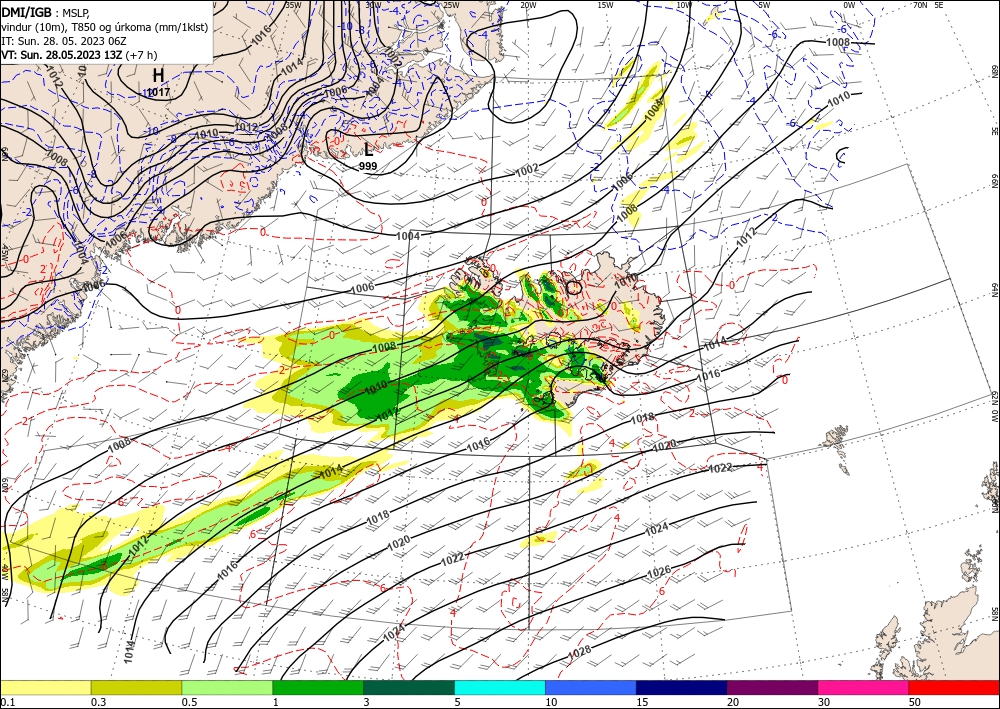Click the 'H' high pressure marker

point(158,75)
